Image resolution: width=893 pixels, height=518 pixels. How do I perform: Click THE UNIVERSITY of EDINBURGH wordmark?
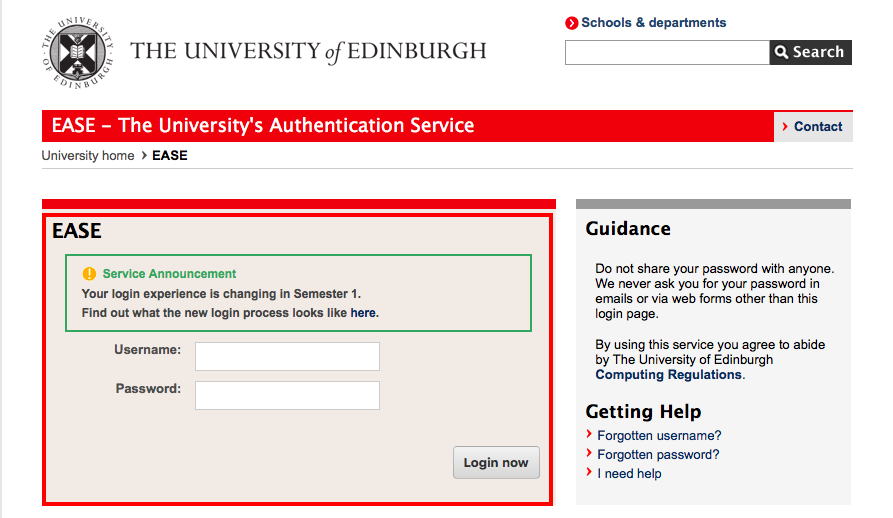308,51
